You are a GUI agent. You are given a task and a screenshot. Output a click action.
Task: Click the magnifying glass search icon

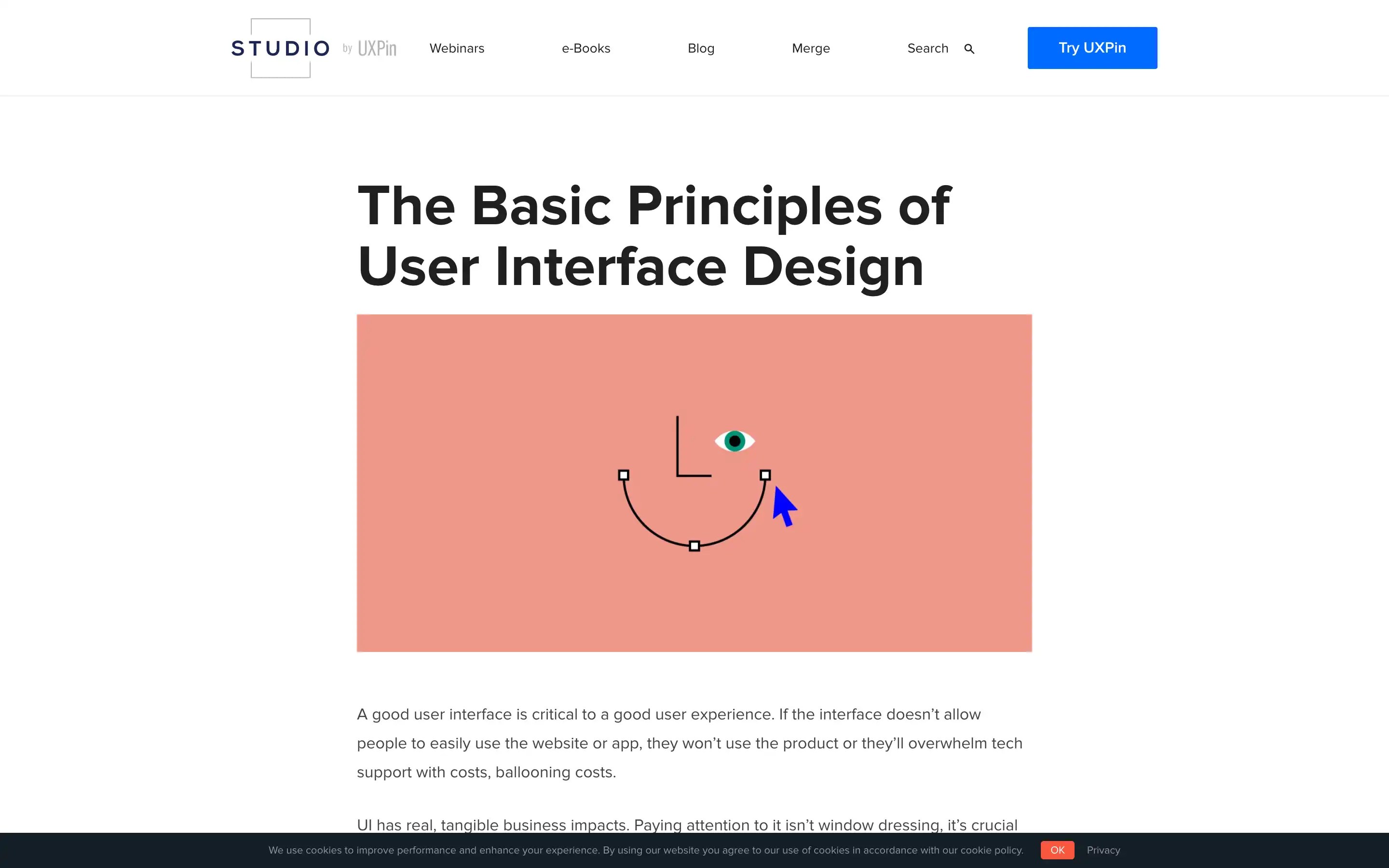(x=969, y=49)
